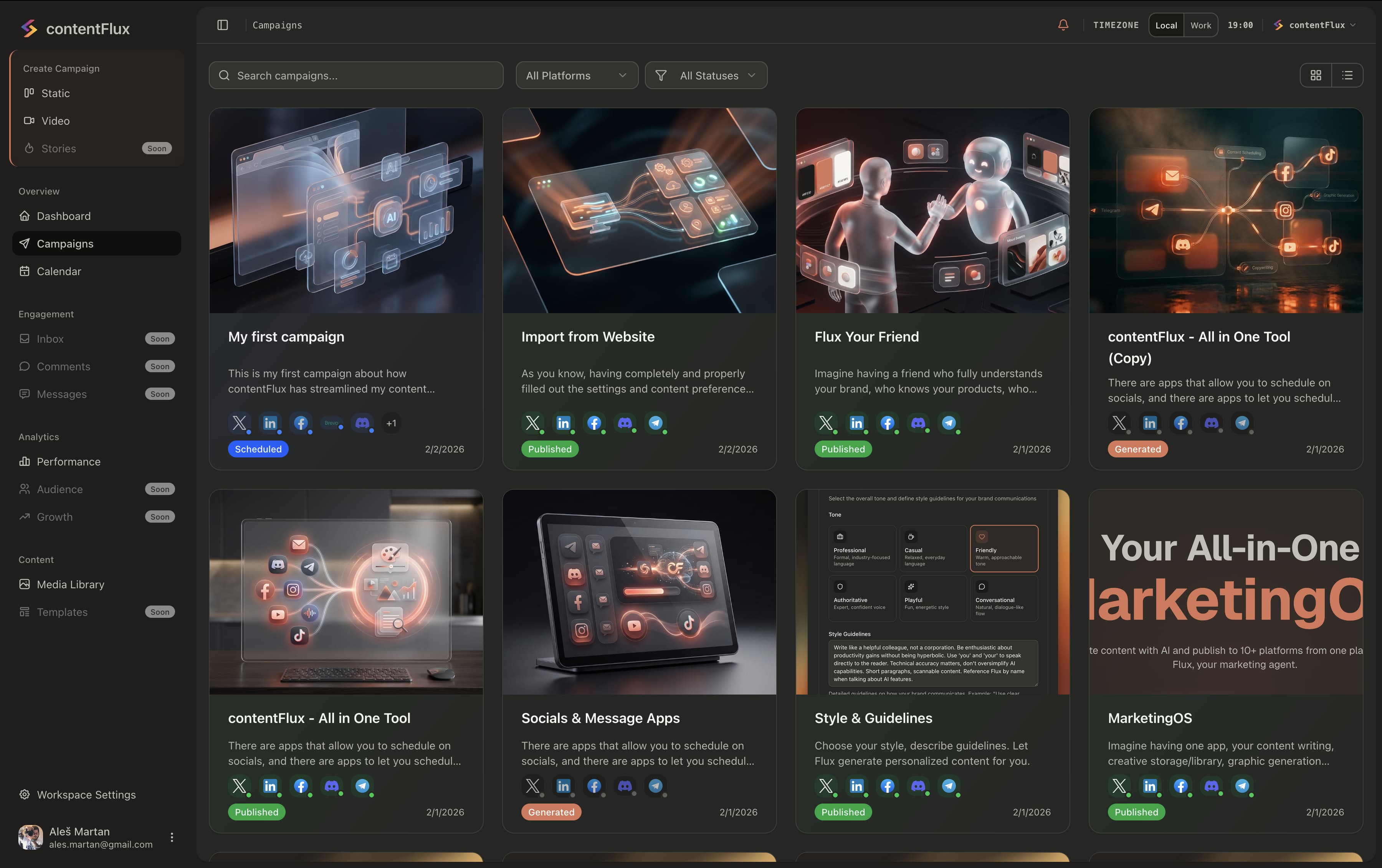Open the contentFlux workspace switcher
The image size is (1382, 868).
[1315, 25]
